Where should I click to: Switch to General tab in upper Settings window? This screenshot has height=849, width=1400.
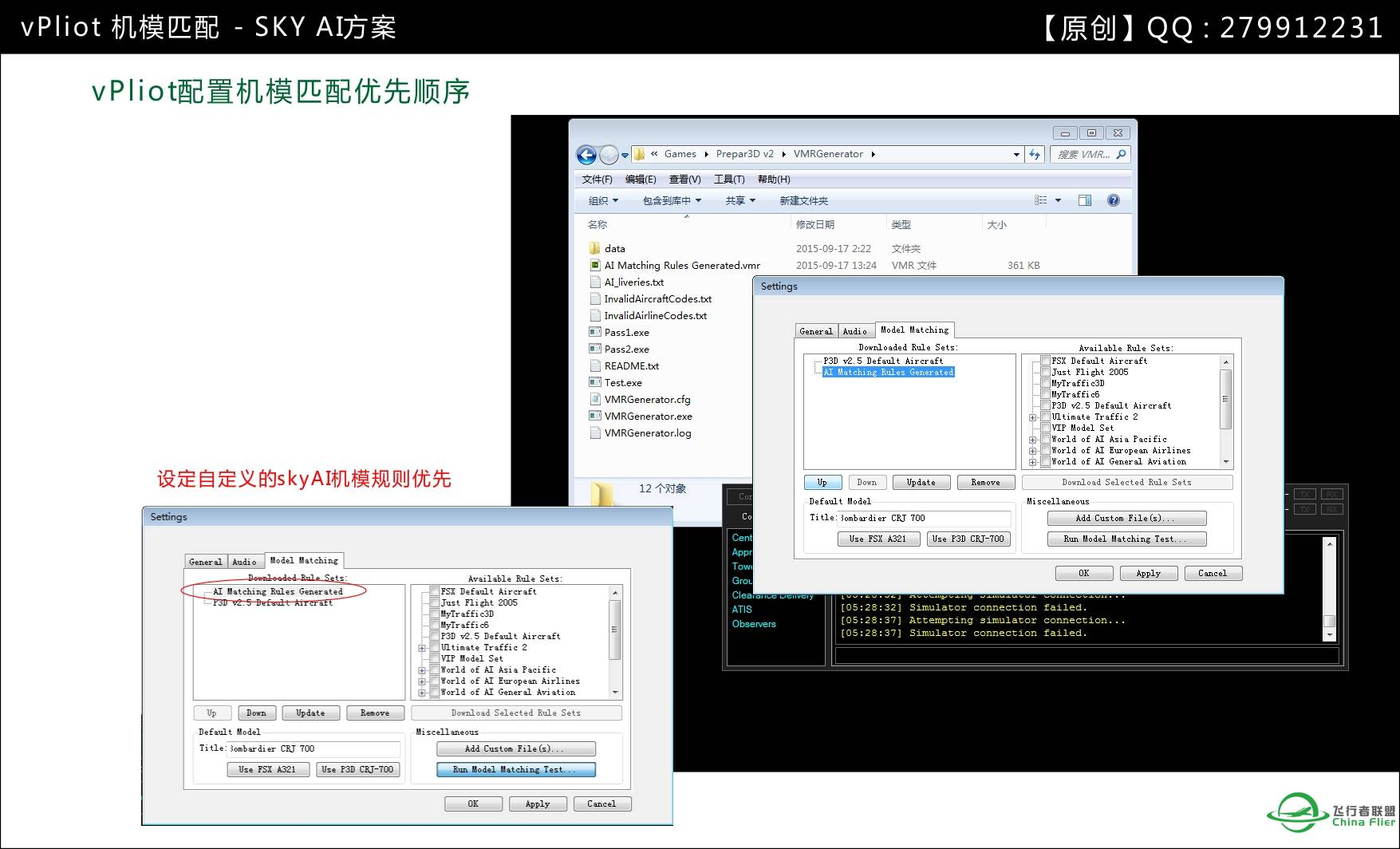816,331
